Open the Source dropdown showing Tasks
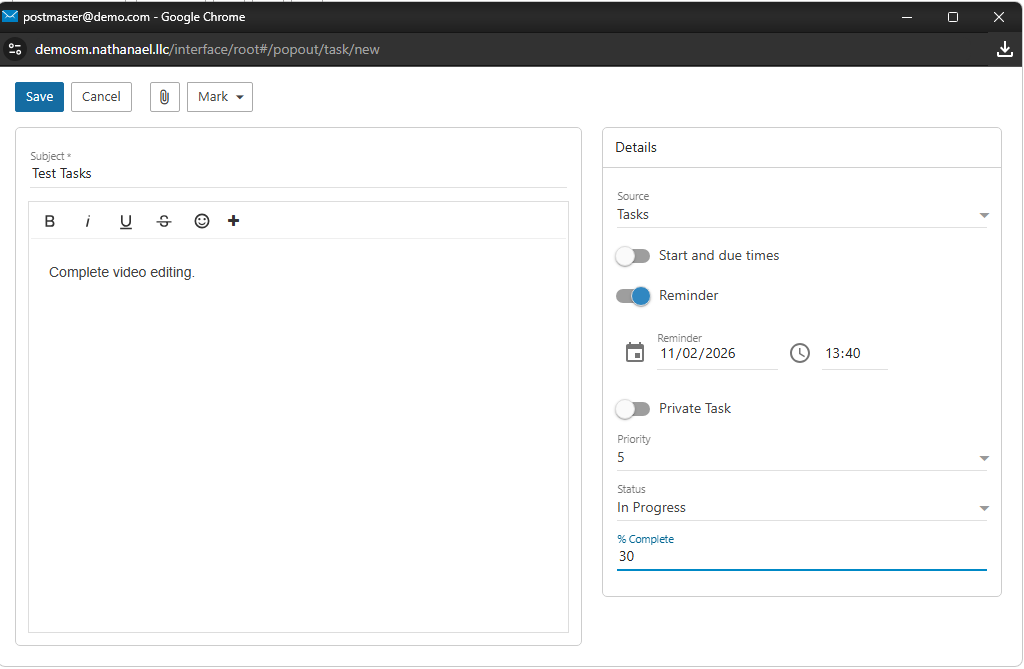 tap(801, 215)
